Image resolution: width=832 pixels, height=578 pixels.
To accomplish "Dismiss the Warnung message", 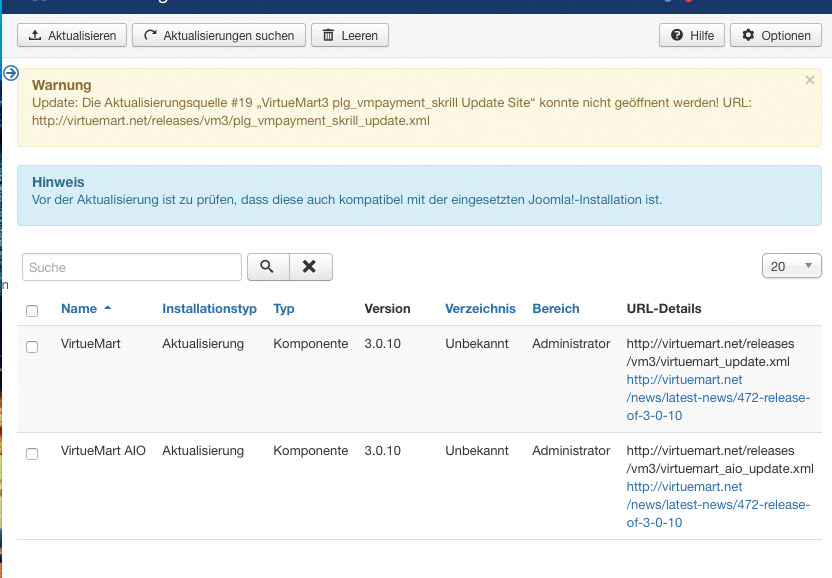I will 809,80.
